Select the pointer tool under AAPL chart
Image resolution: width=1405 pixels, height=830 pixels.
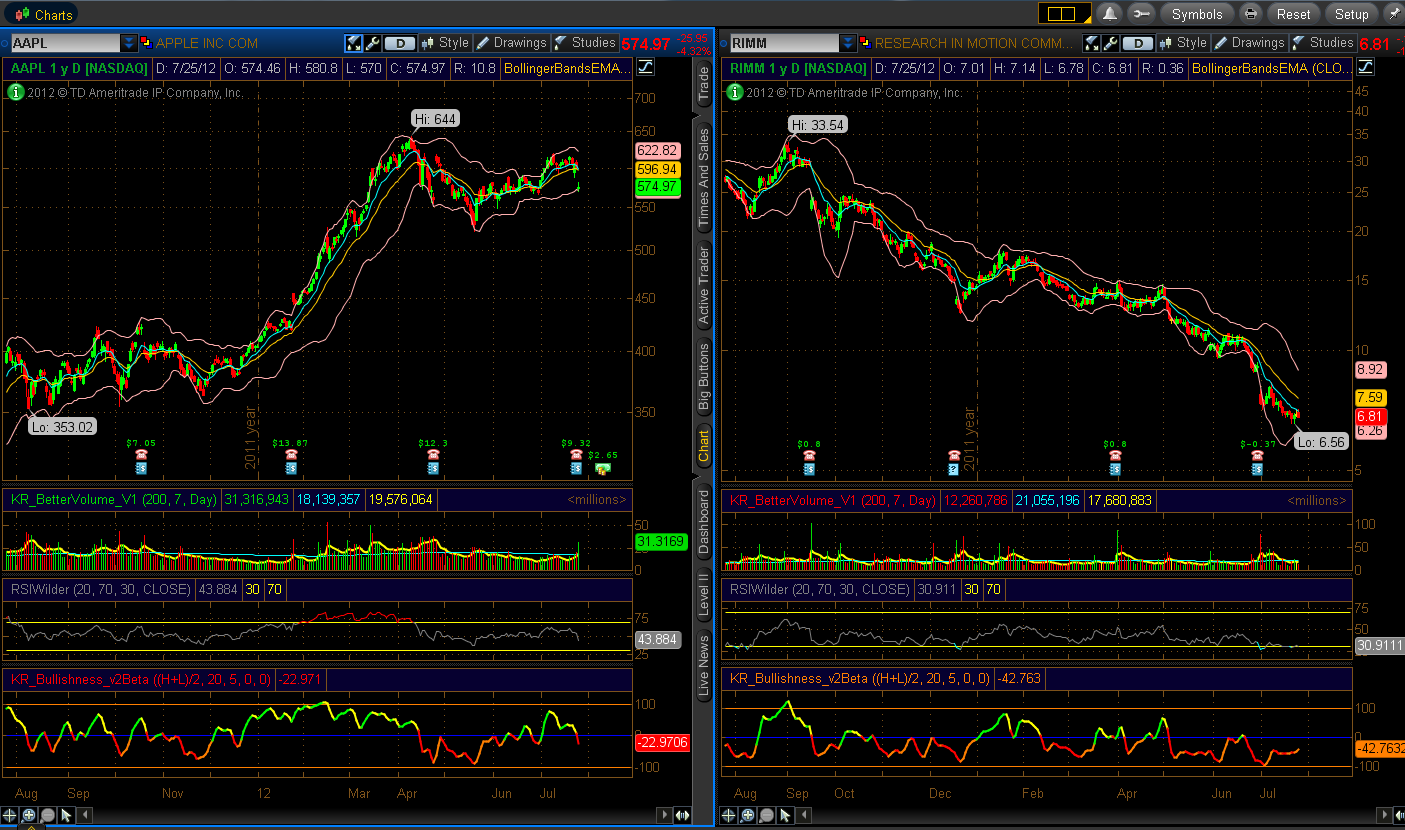68,816
